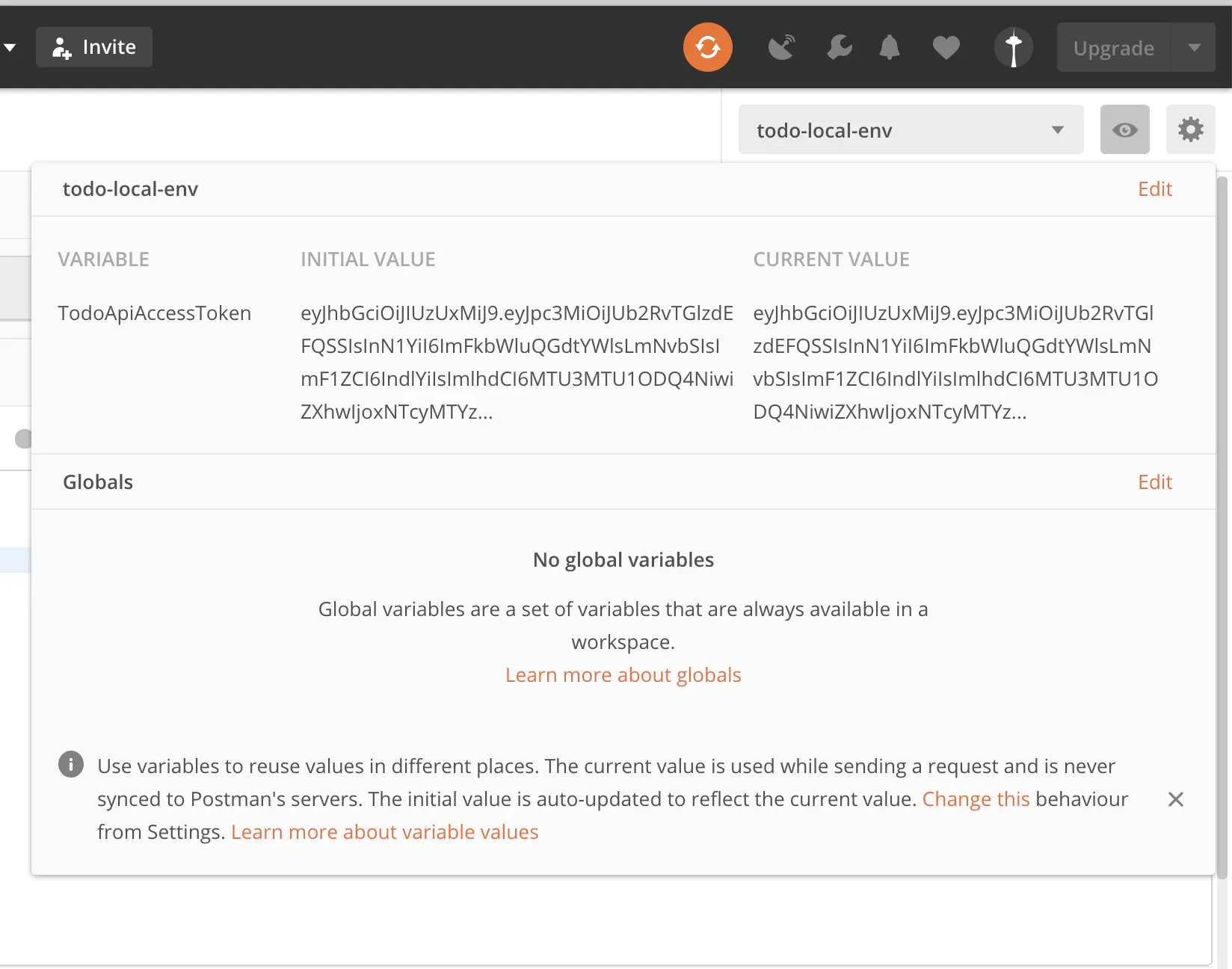1232x969 pixels.
Task: Open Manage Environments gear icon
Action: pos(1190,129)
